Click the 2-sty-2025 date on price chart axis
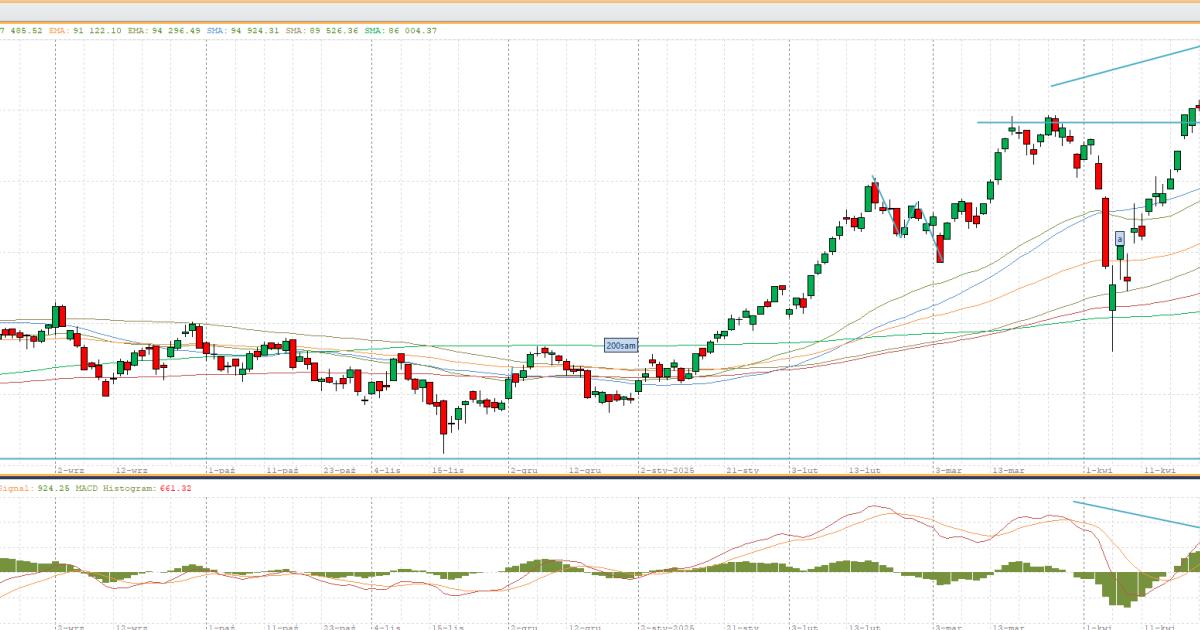This screenshot has height=630, width=1200. [667, 469]
